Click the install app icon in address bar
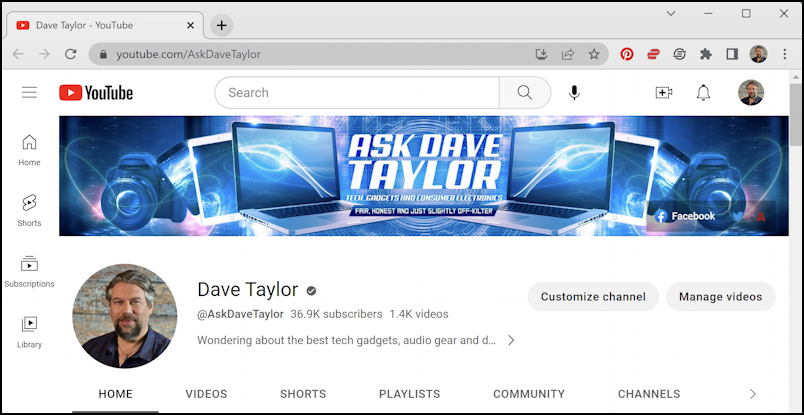 coord(541,54)
